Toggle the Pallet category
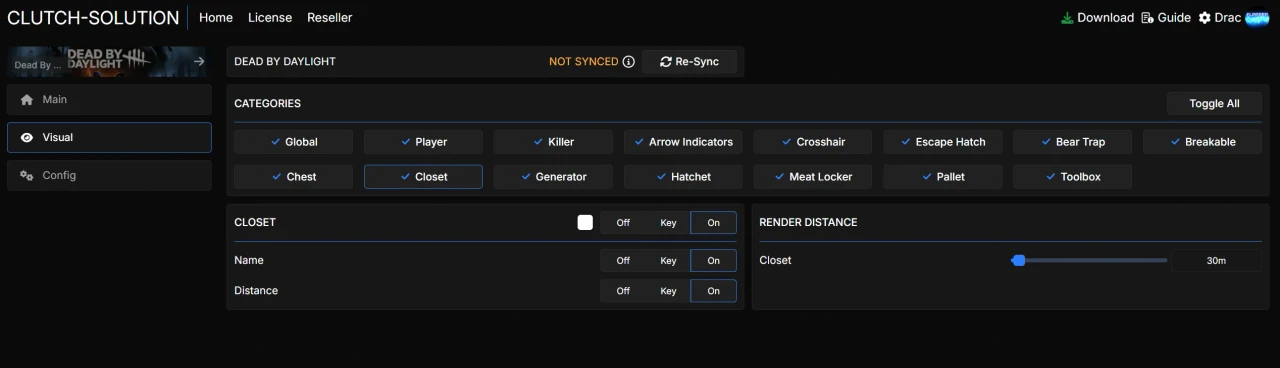Viewport: 1280px width, 368px height. click(x=943, y=177)
